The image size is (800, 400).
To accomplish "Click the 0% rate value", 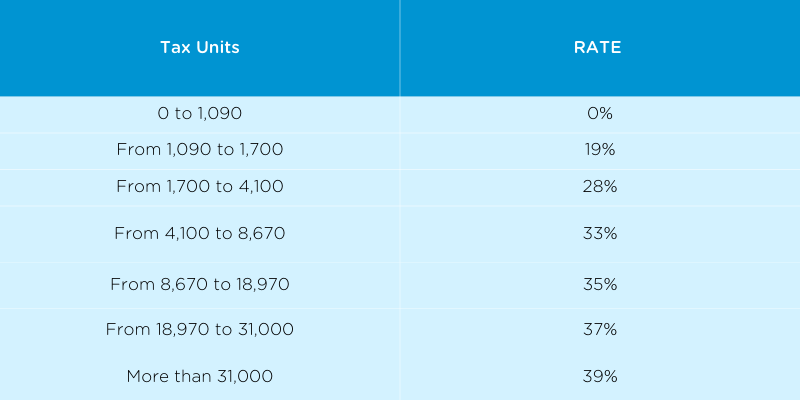I will (x=600, y=114).
